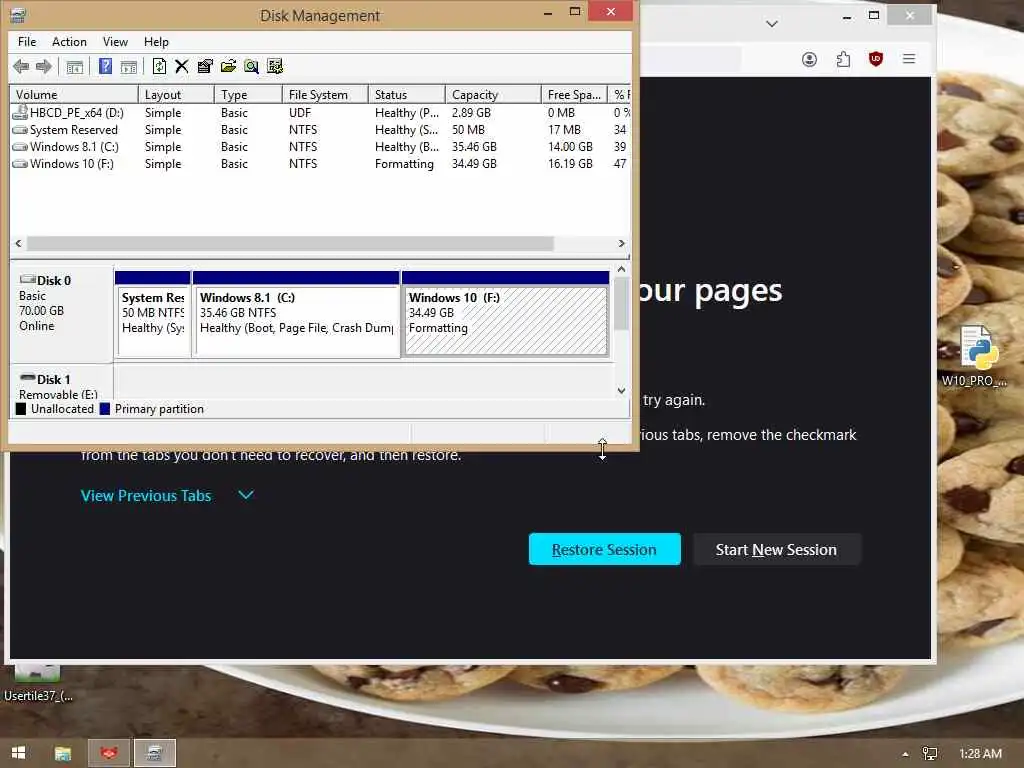
Task: Sort by the Volume column header
Action: pyautogui.click(x=73, y=95)
